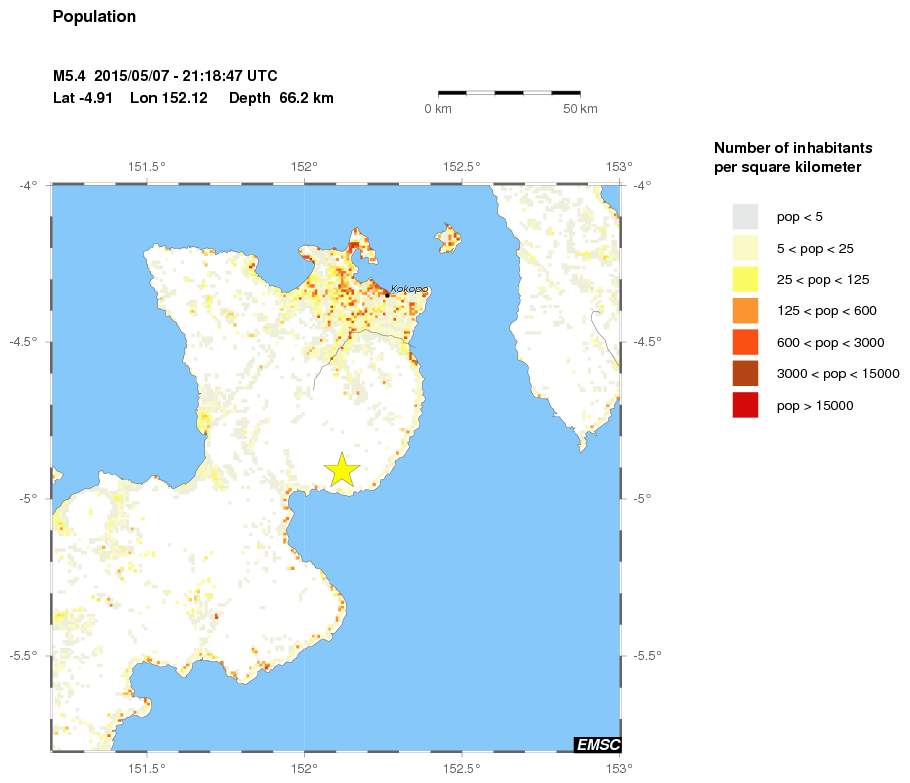Image resolution: width=910 pixels, height=783 pixels.
Task: Click the red 'pop > 15000' legend swatch
Action: click(745, 405)
